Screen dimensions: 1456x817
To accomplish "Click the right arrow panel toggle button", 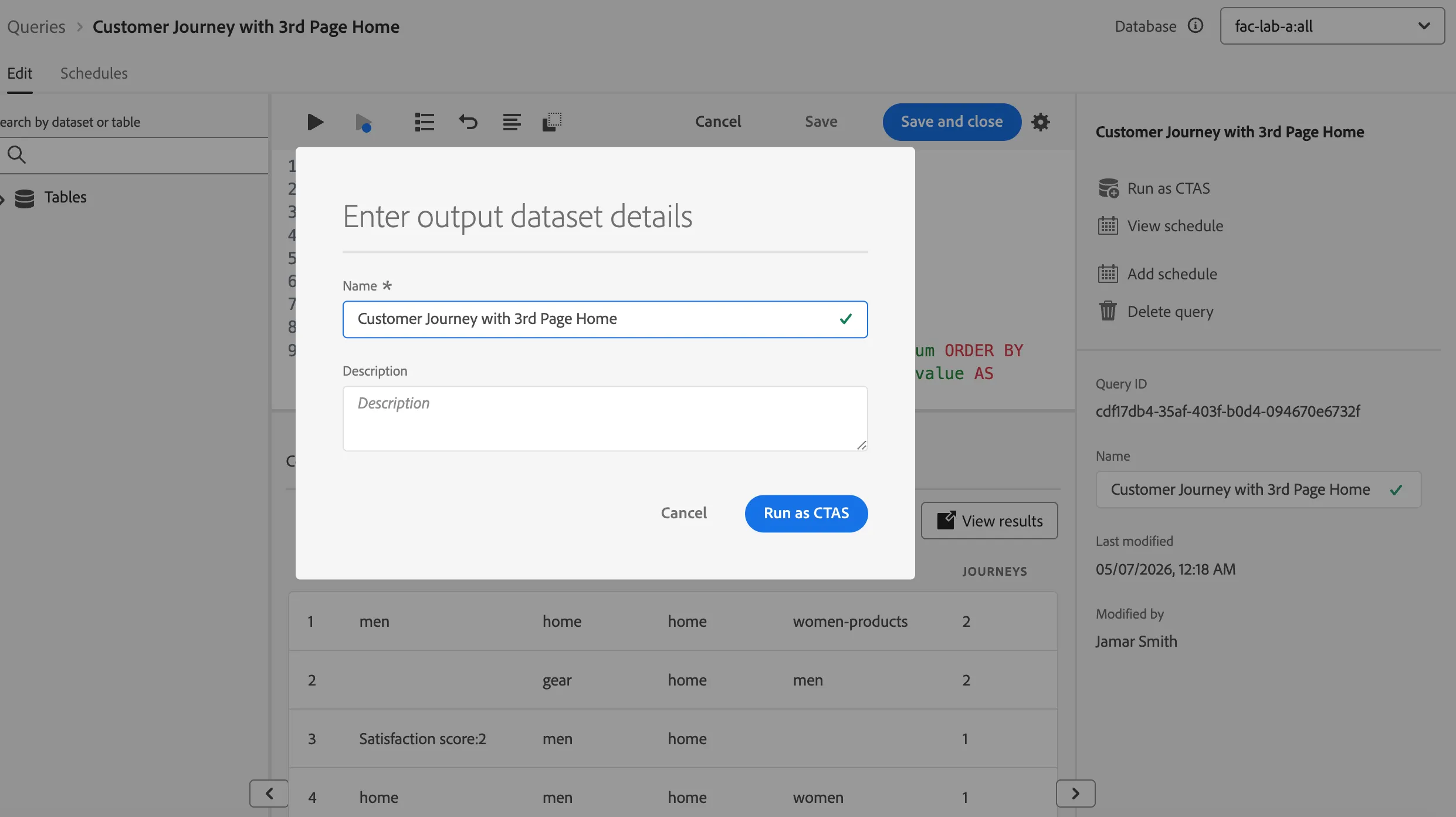I will (1075, 794).
